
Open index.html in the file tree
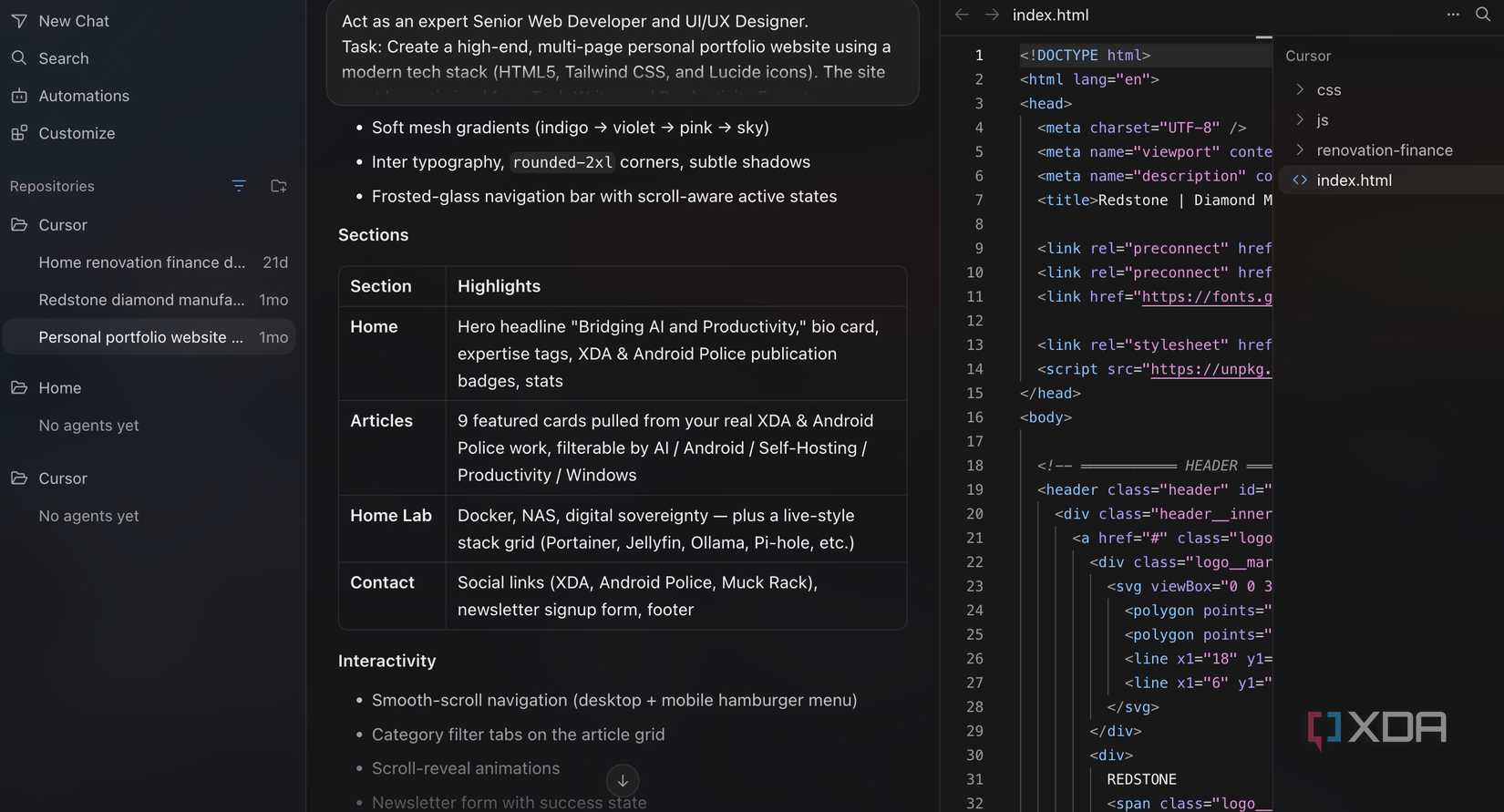[1391, 180]
